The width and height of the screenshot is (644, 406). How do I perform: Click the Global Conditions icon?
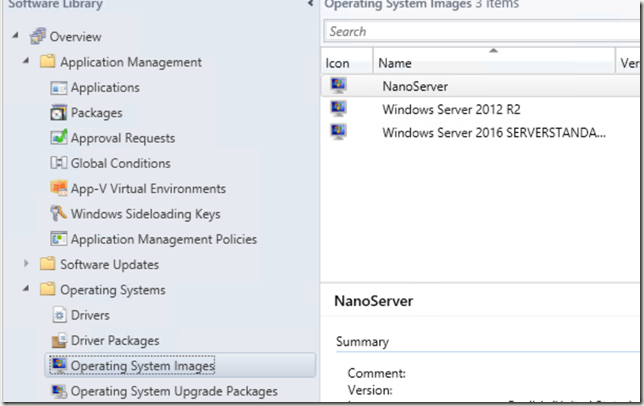pos(58,163)
